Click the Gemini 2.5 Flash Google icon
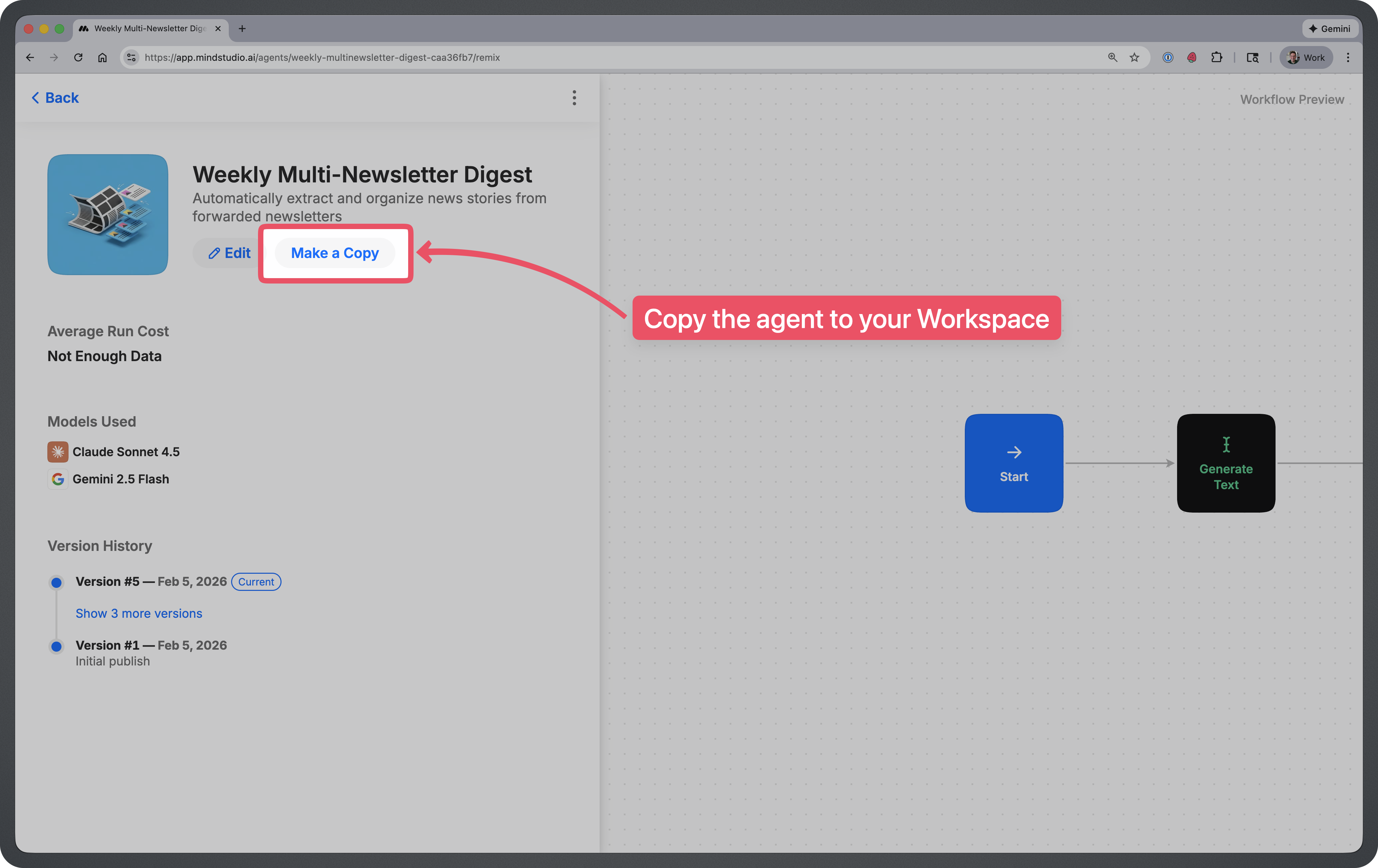The image size is (1378, 868). [58, 479]
